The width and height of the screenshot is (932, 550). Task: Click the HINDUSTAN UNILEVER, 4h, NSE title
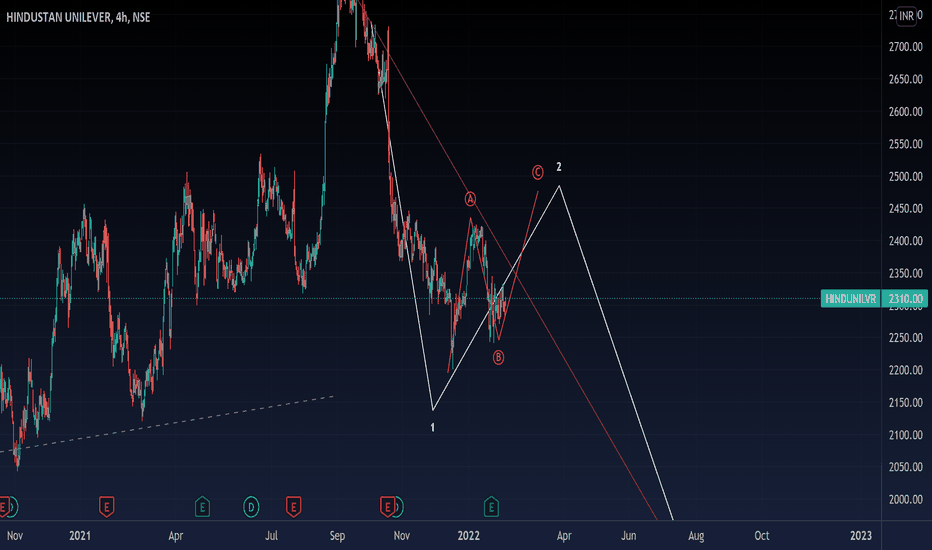[78, 17]
